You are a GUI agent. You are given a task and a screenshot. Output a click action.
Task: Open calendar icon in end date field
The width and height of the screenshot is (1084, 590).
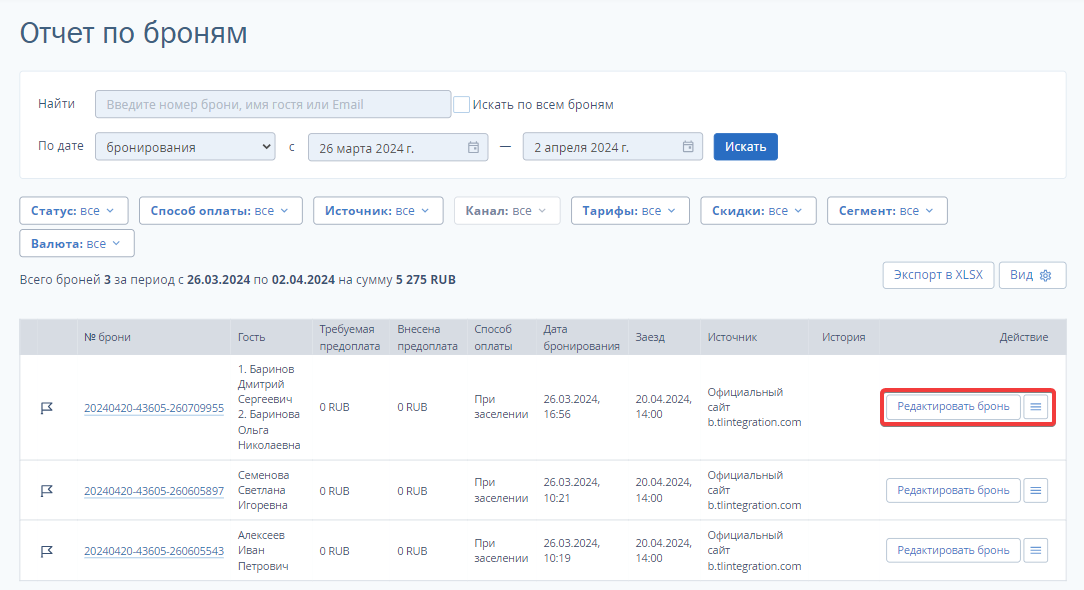pos(688,147)
